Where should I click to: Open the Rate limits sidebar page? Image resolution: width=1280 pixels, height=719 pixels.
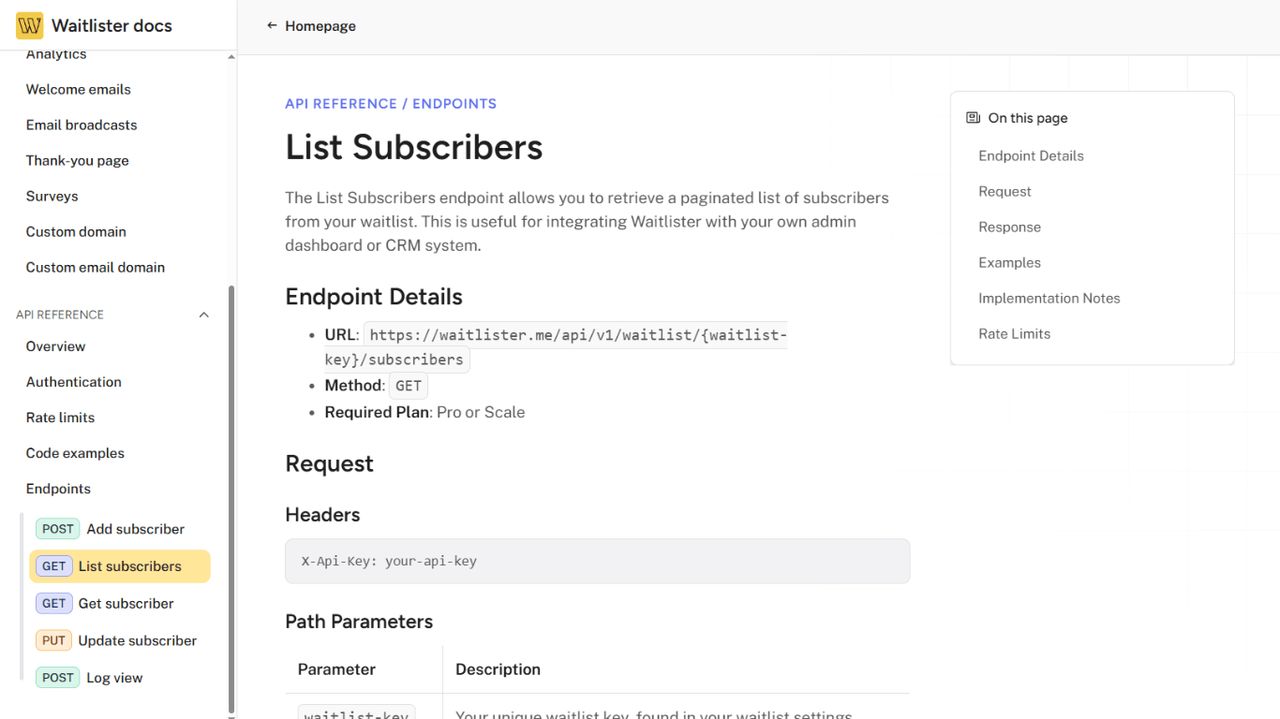[60, 417]
